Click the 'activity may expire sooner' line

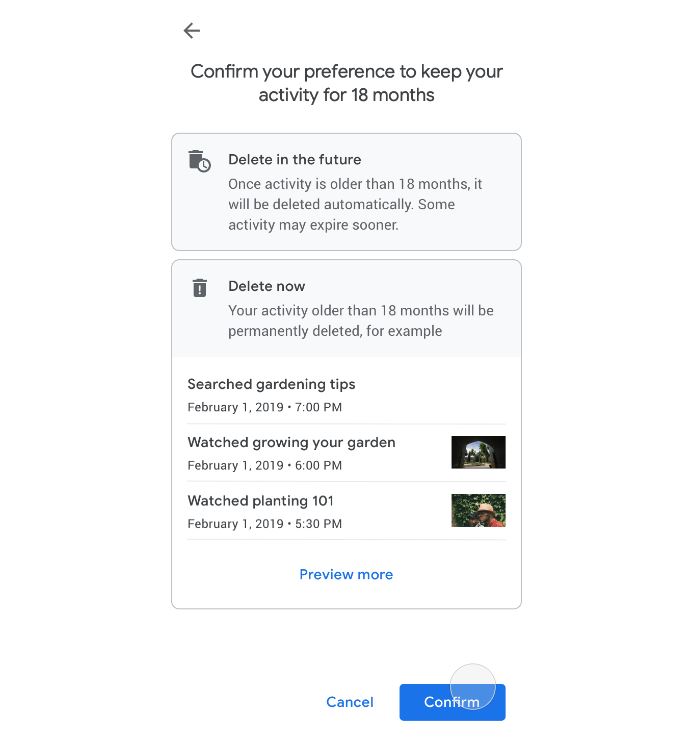313,225
